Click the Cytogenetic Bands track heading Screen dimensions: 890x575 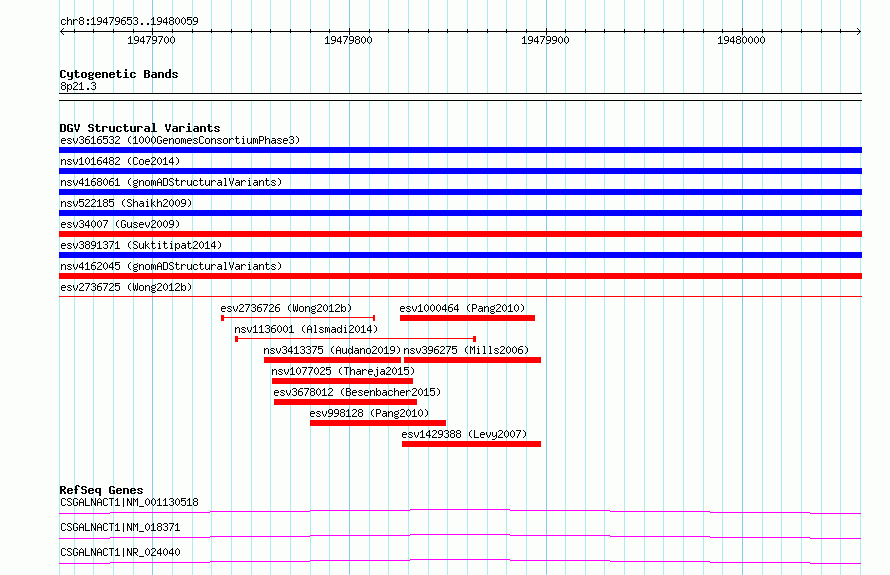point(119,74)
